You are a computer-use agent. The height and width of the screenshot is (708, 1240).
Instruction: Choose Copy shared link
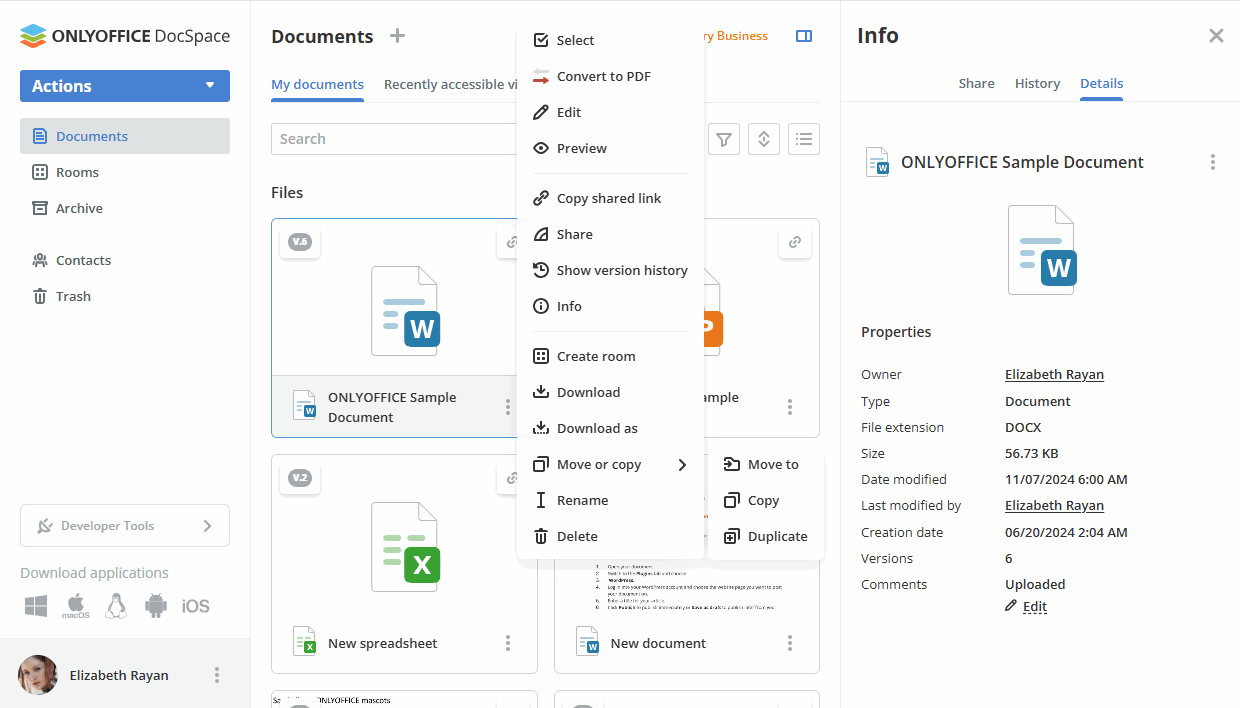[x=610, y=198]
